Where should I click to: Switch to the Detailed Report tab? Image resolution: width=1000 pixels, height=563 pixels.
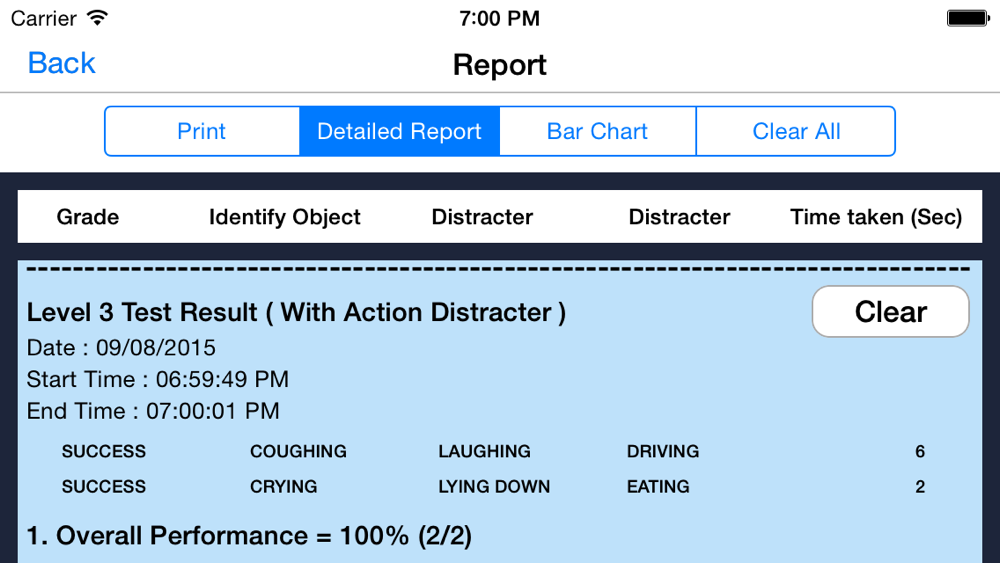399,131
